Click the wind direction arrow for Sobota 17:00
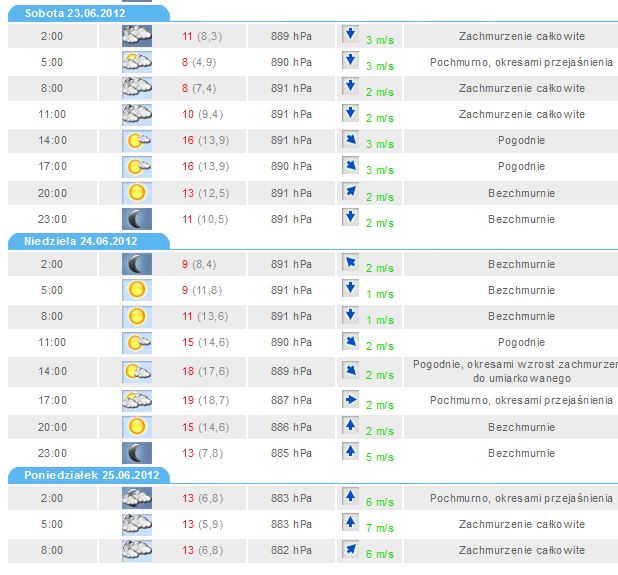The height and width of the screenshot is (575, 618). [x=350, y=164]
